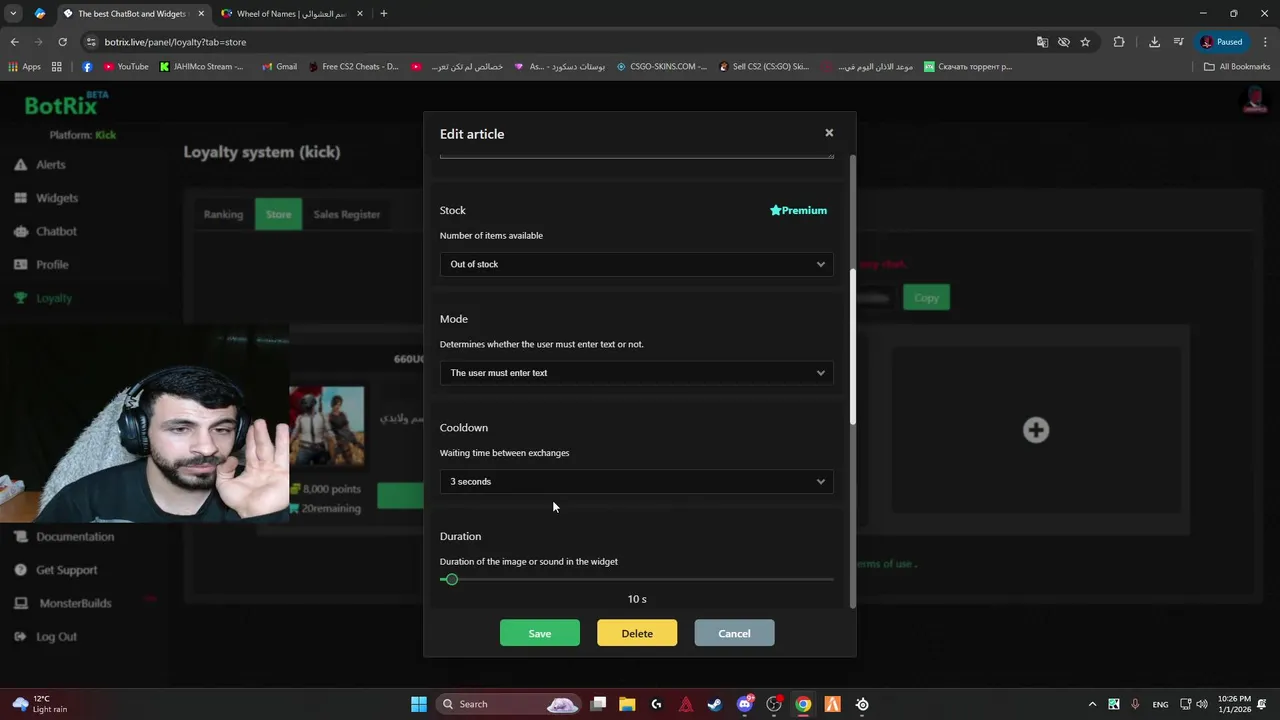Open the Mode dropdown showing user must enter text

636,373
